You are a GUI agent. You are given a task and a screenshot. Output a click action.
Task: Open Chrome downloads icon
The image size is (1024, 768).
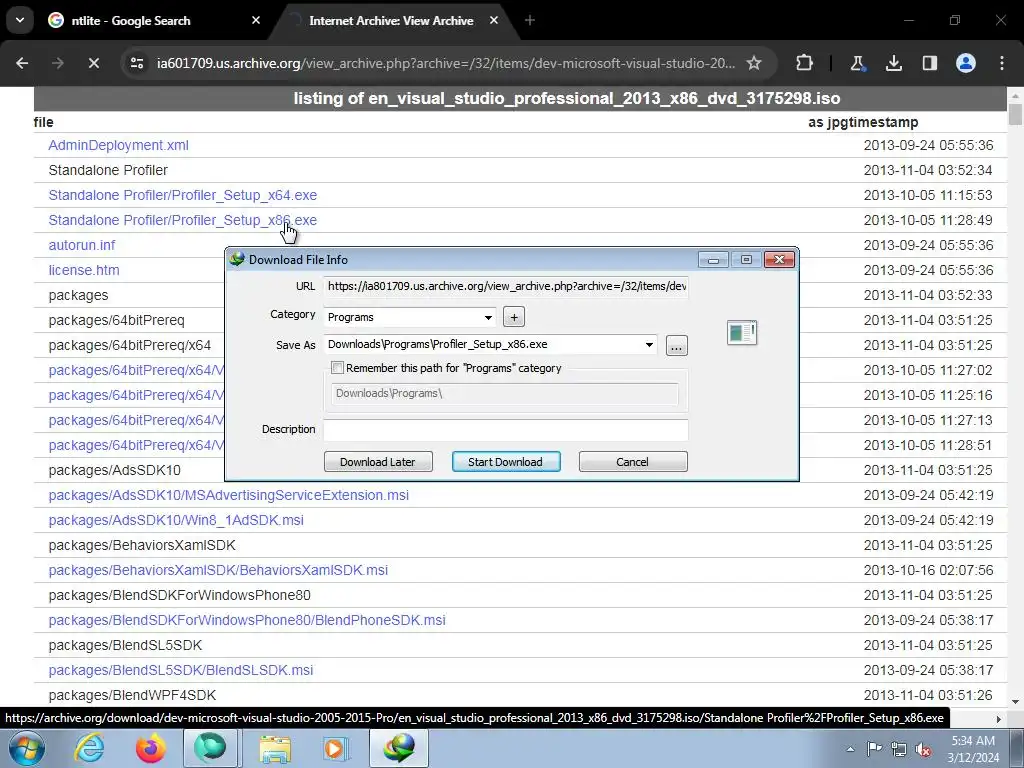[x=894, y=63]
